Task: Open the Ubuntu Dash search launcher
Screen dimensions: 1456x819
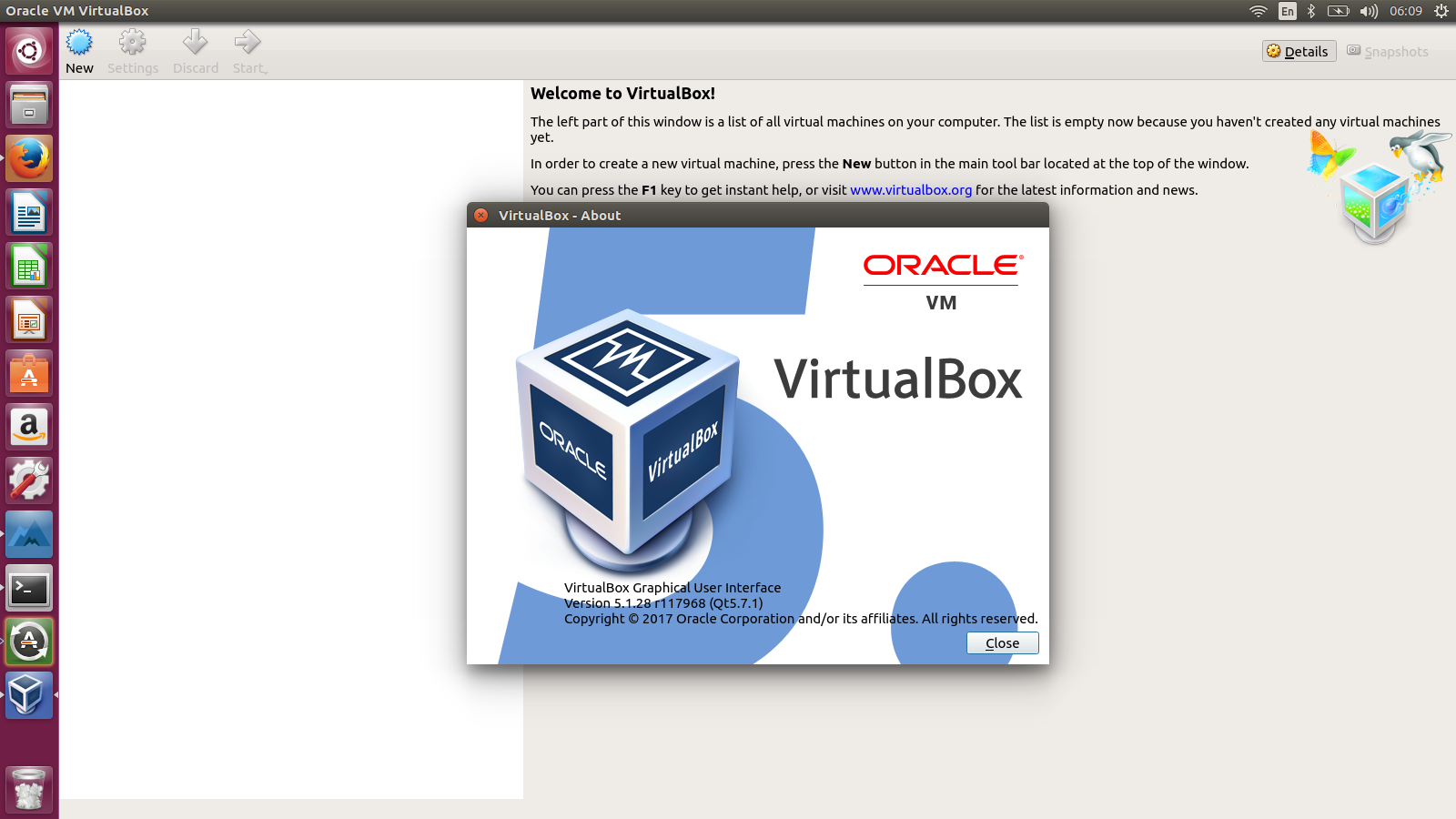Action: [x=29, y=51]
